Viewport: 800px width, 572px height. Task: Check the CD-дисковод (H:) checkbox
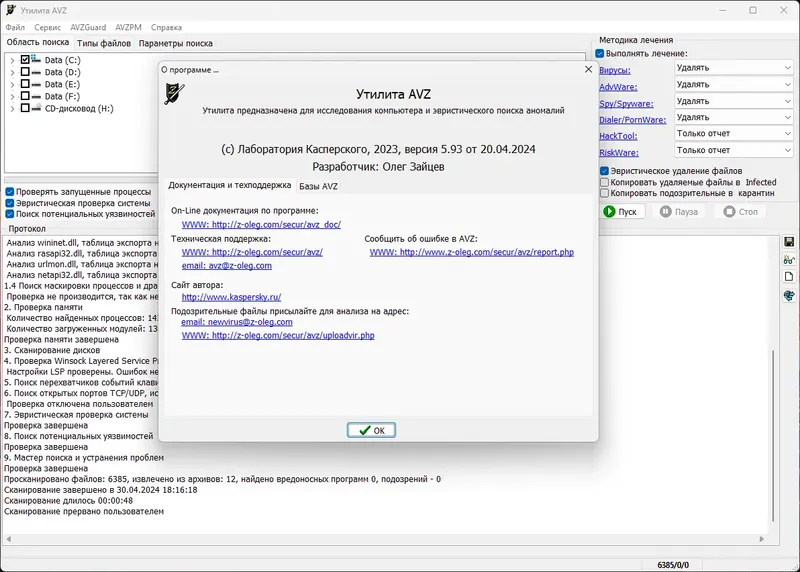(x=25, y=108)
